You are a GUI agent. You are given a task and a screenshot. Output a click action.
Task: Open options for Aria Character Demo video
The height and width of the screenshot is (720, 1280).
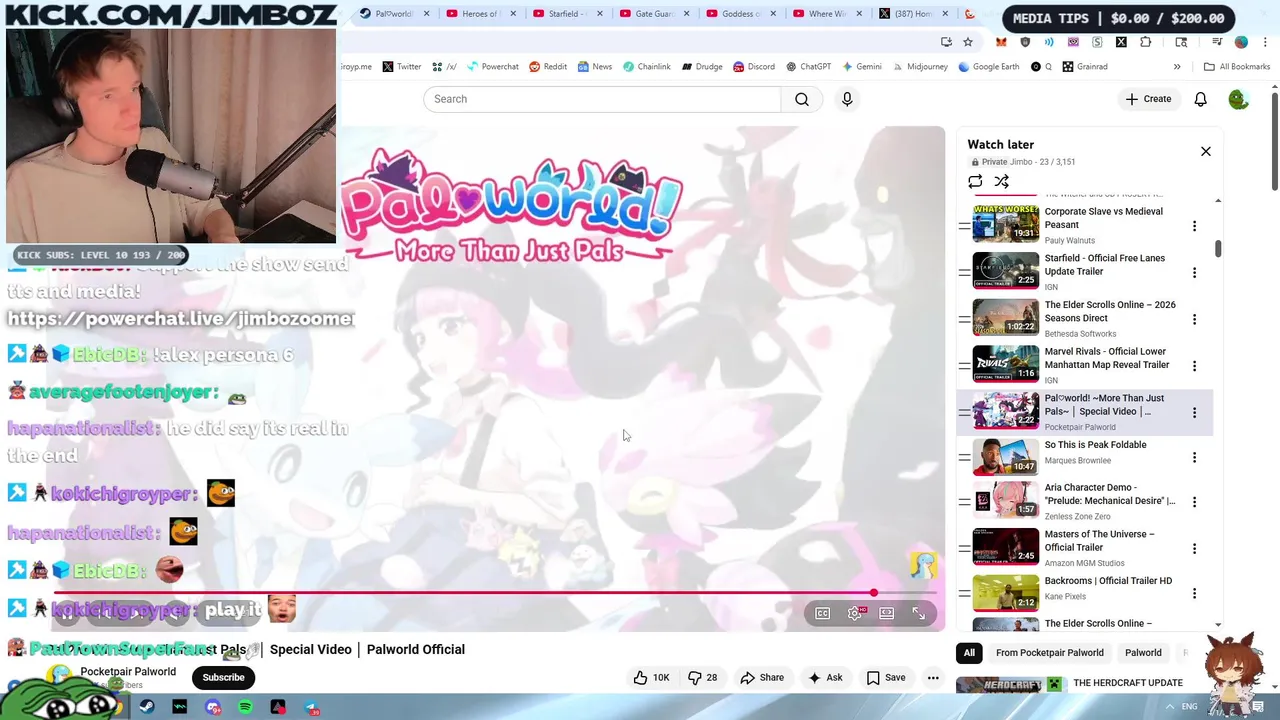[x=1194, y=502]
